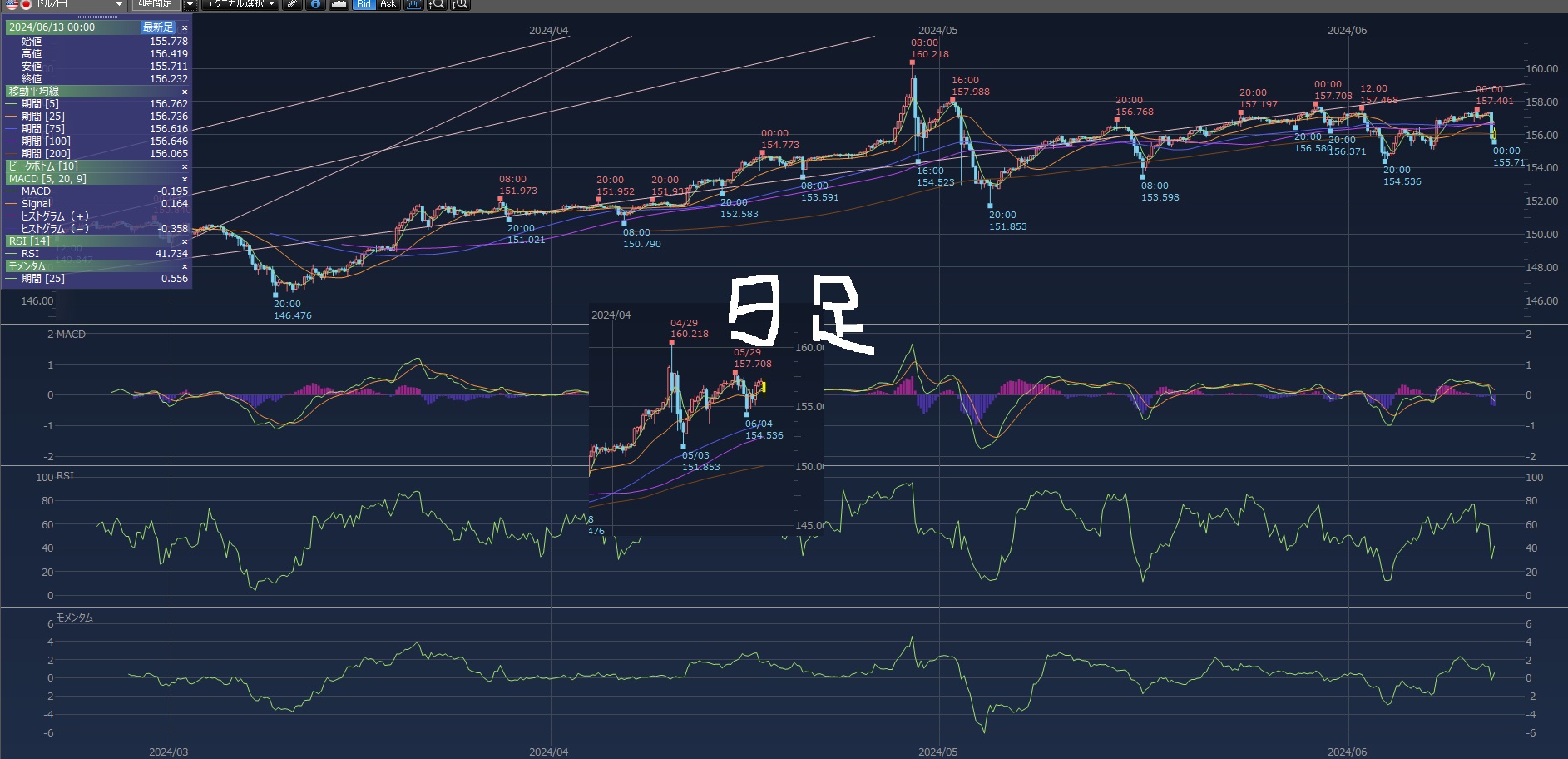Click the 4時間足 timeframe button

point(156,4)
